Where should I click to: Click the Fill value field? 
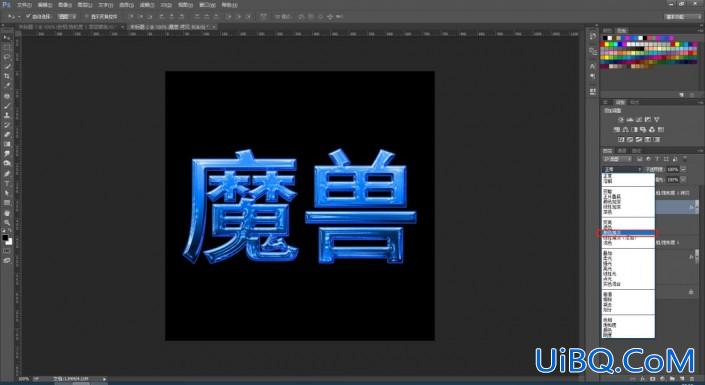point(673,179)
